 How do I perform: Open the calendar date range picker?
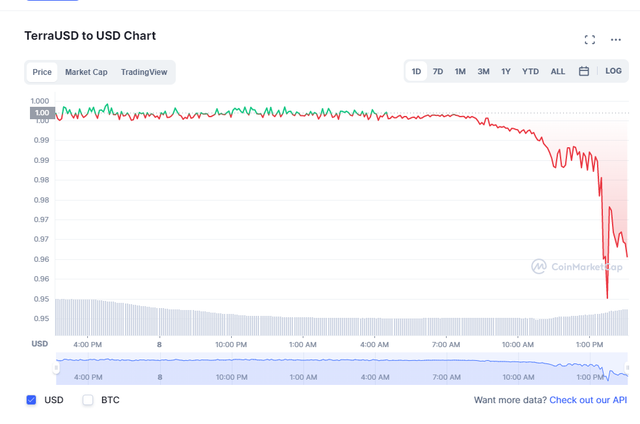click(584, 72)
